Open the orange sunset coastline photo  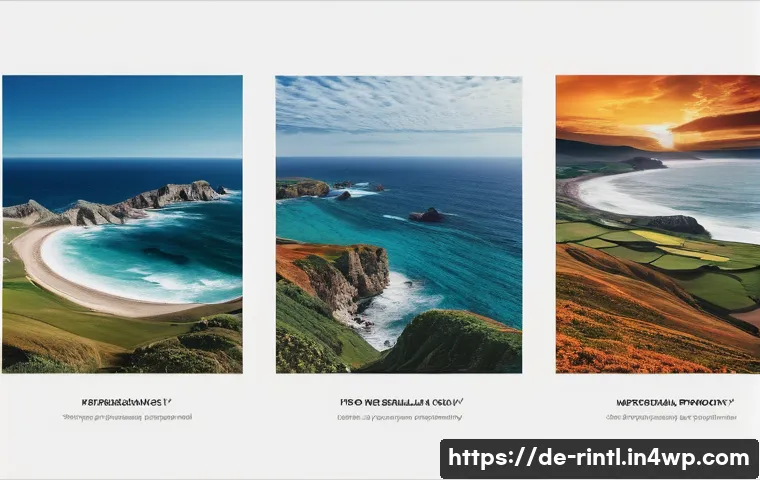(x=658, y=224)
